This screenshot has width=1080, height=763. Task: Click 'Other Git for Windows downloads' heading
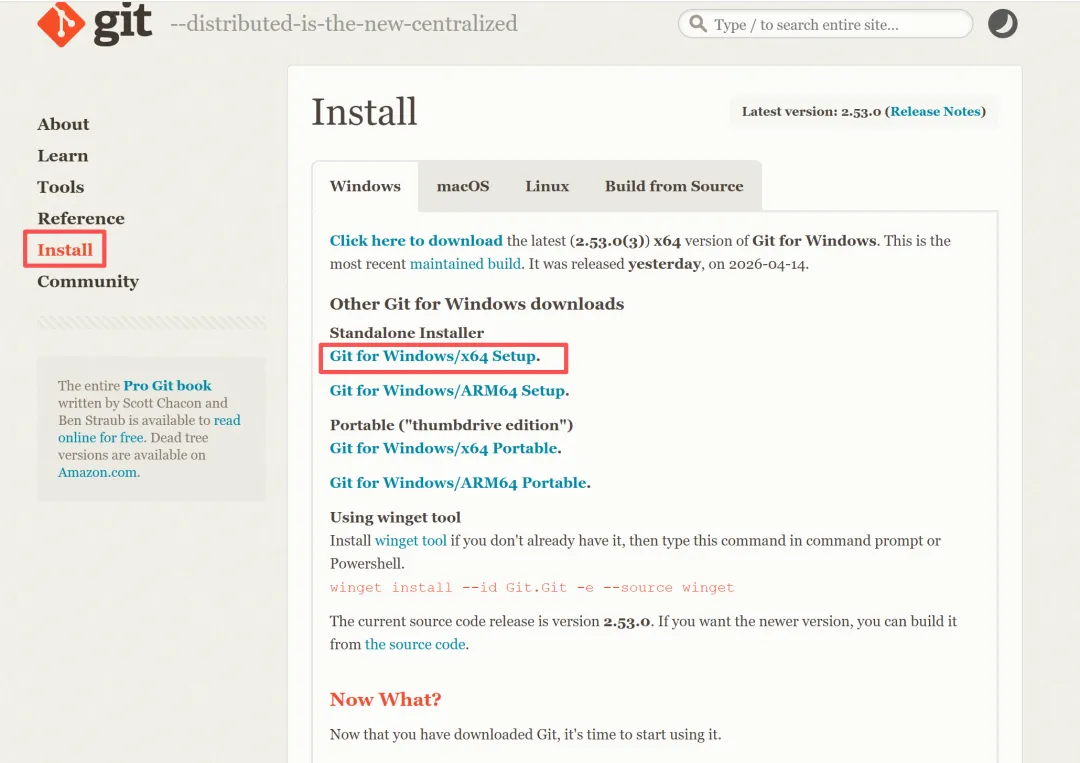[x=477, y=304]
